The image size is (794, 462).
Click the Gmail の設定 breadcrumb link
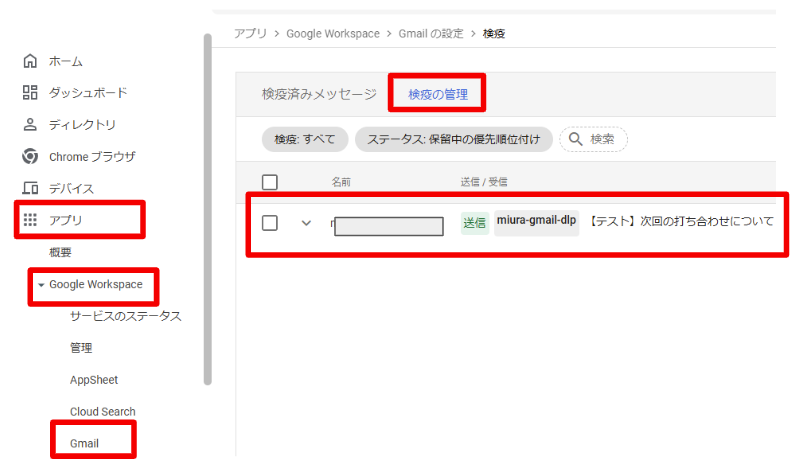coord(431,33)
